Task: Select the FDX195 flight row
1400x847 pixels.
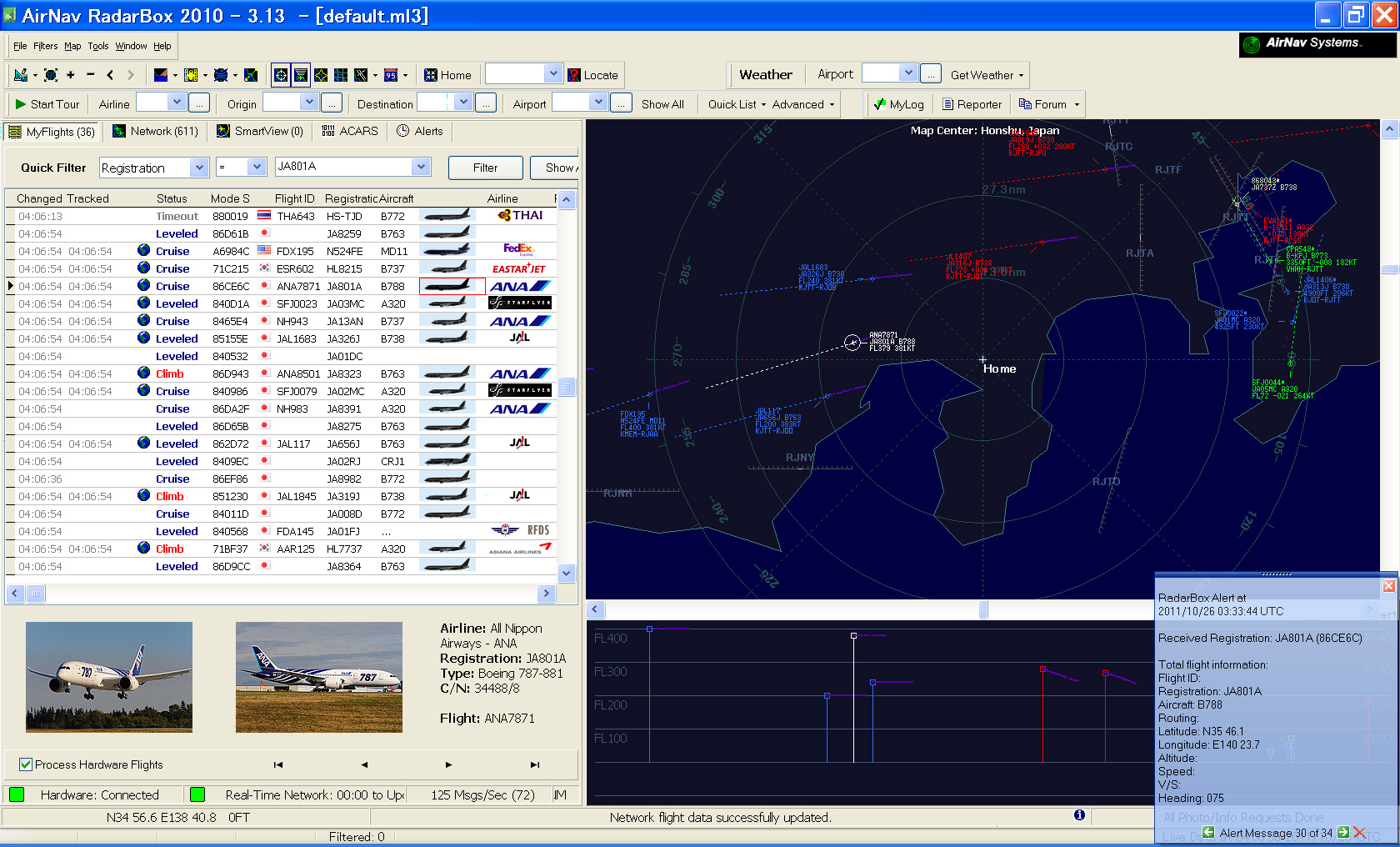Action: 282,251
